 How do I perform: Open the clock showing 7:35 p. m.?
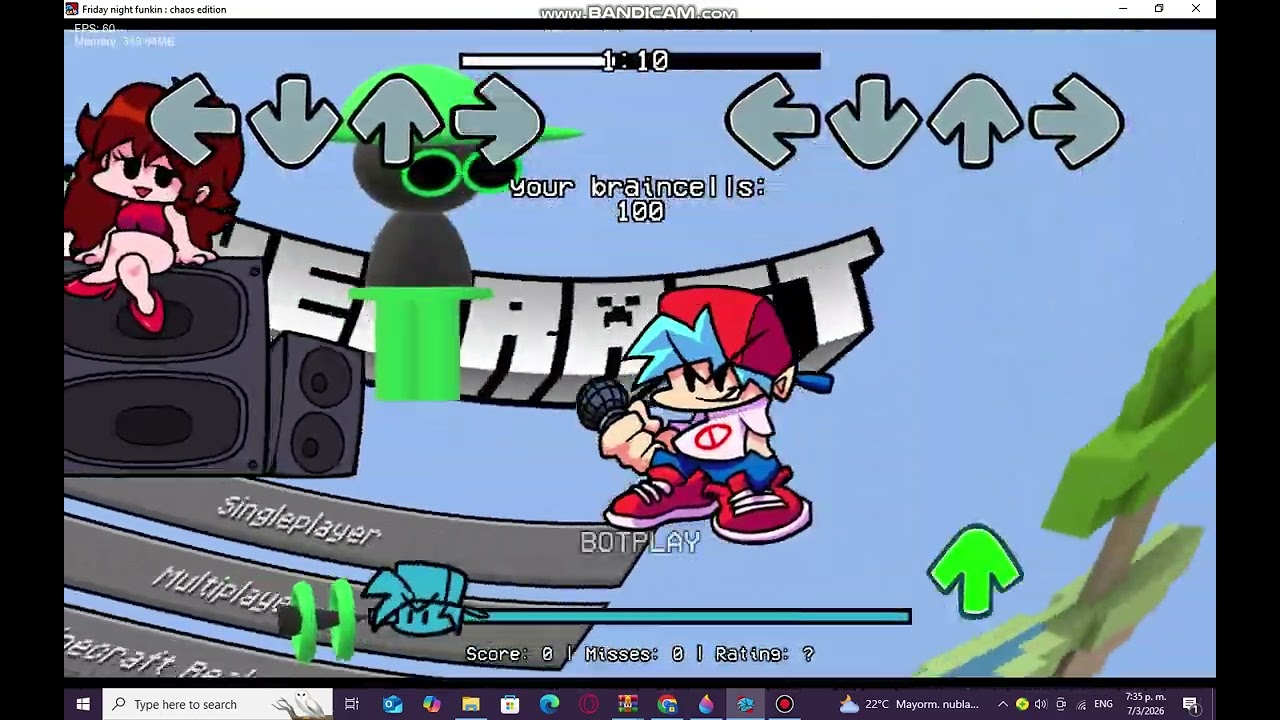click(x=1146, y=704)
